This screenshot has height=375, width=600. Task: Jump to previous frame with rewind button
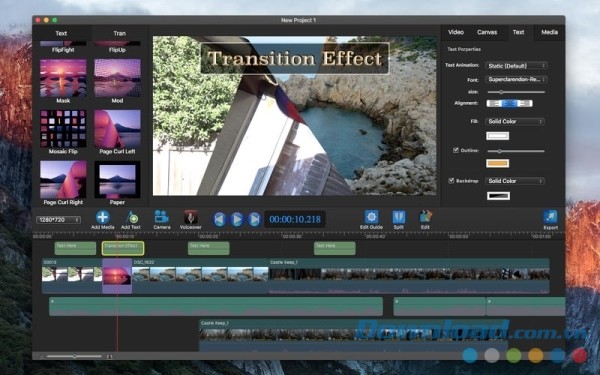pos(219,219)
